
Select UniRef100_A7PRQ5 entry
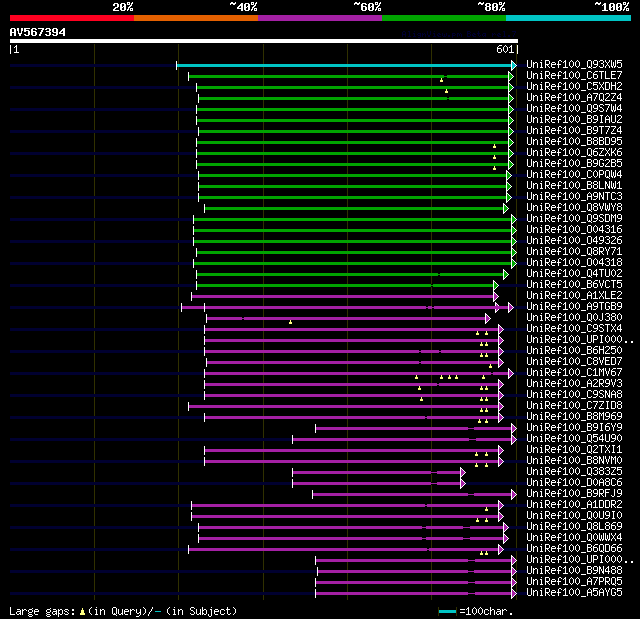574,582
